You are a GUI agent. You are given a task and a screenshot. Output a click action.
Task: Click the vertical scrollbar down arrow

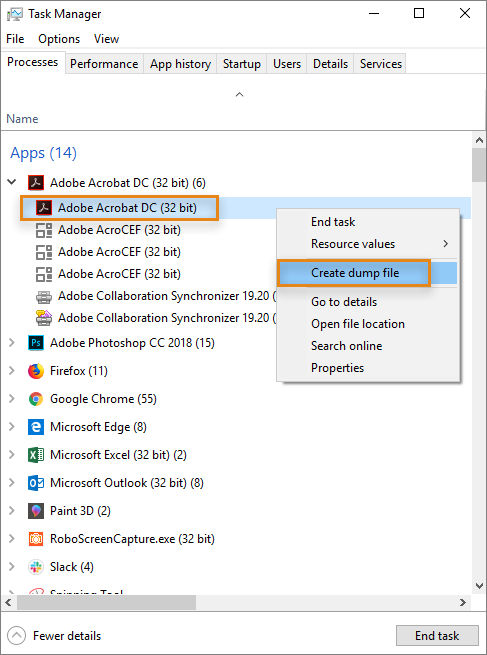pos(479,586)
